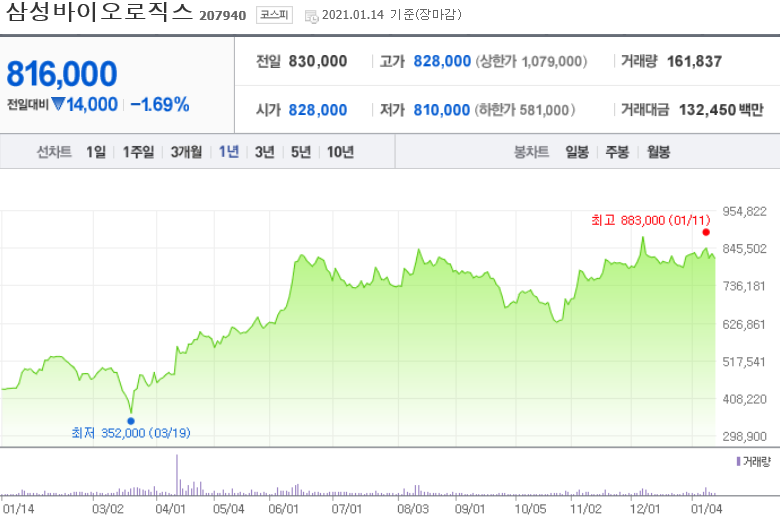Click the 코스피 market badge
This screenshot has height=527, width=780.
coord(274,15)
